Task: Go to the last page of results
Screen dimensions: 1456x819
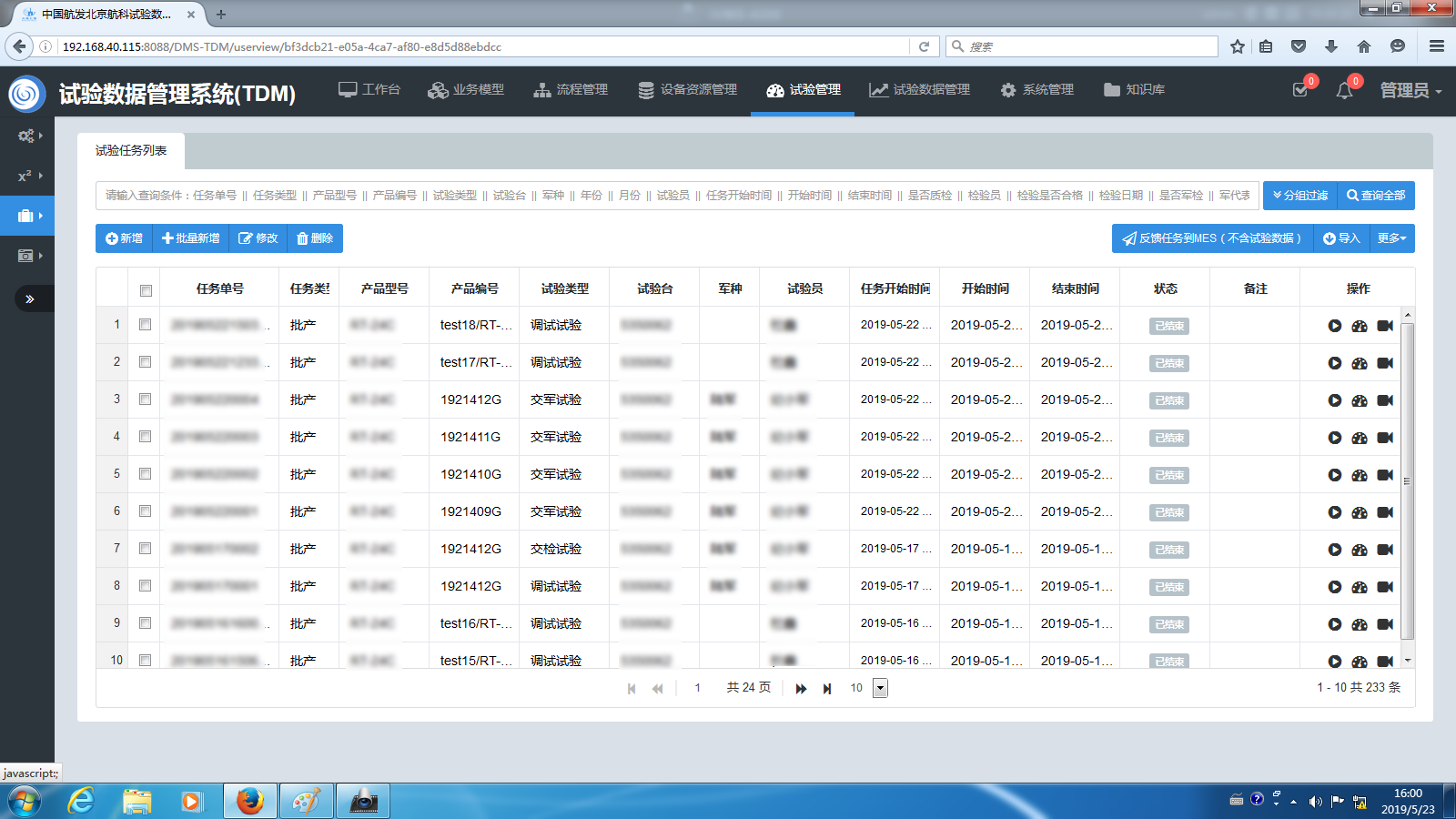Action: pyautogui.click(x=826, y=689)
